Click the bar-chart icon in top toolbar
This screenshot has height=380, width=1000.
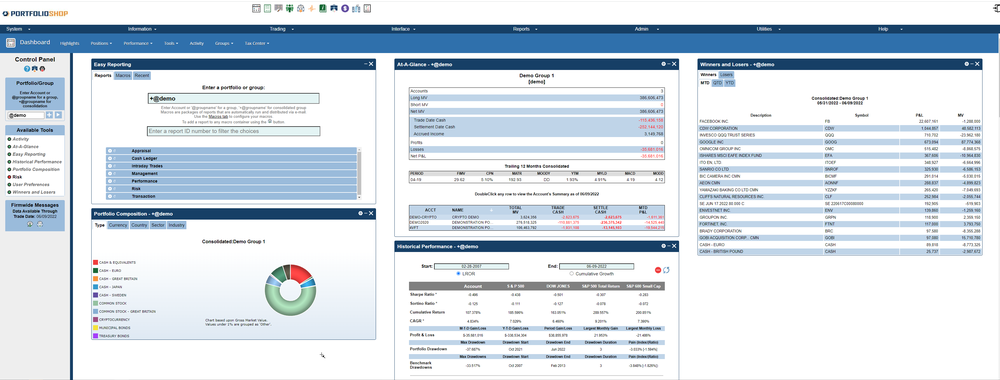click(x=356, y=9)
